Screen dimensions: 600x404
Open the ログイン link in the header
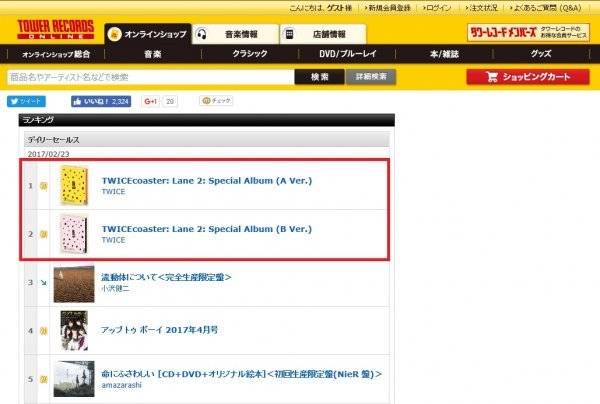coord(437,8)
